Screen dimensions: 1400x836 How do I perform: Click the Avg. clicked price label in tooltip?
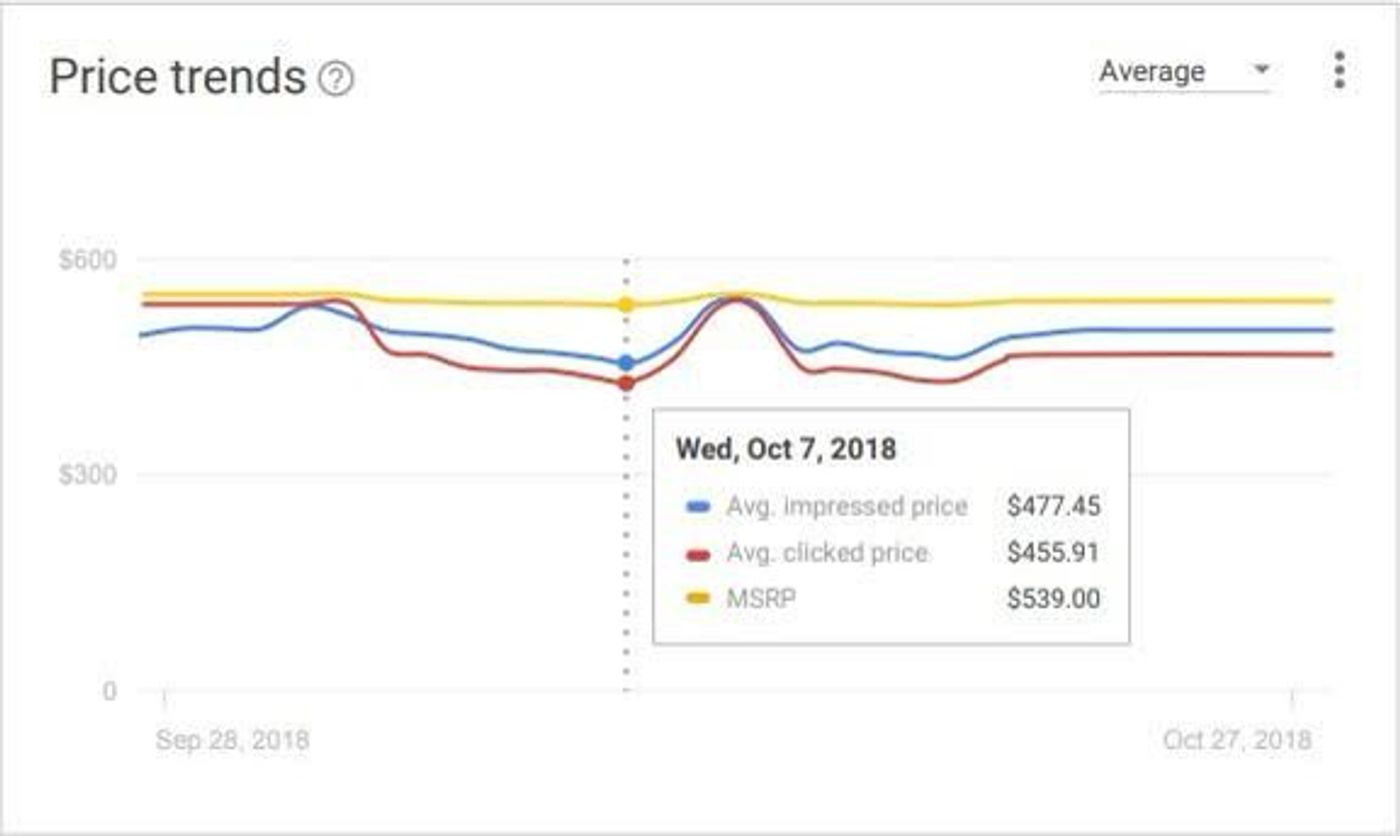tap(827, 553)
